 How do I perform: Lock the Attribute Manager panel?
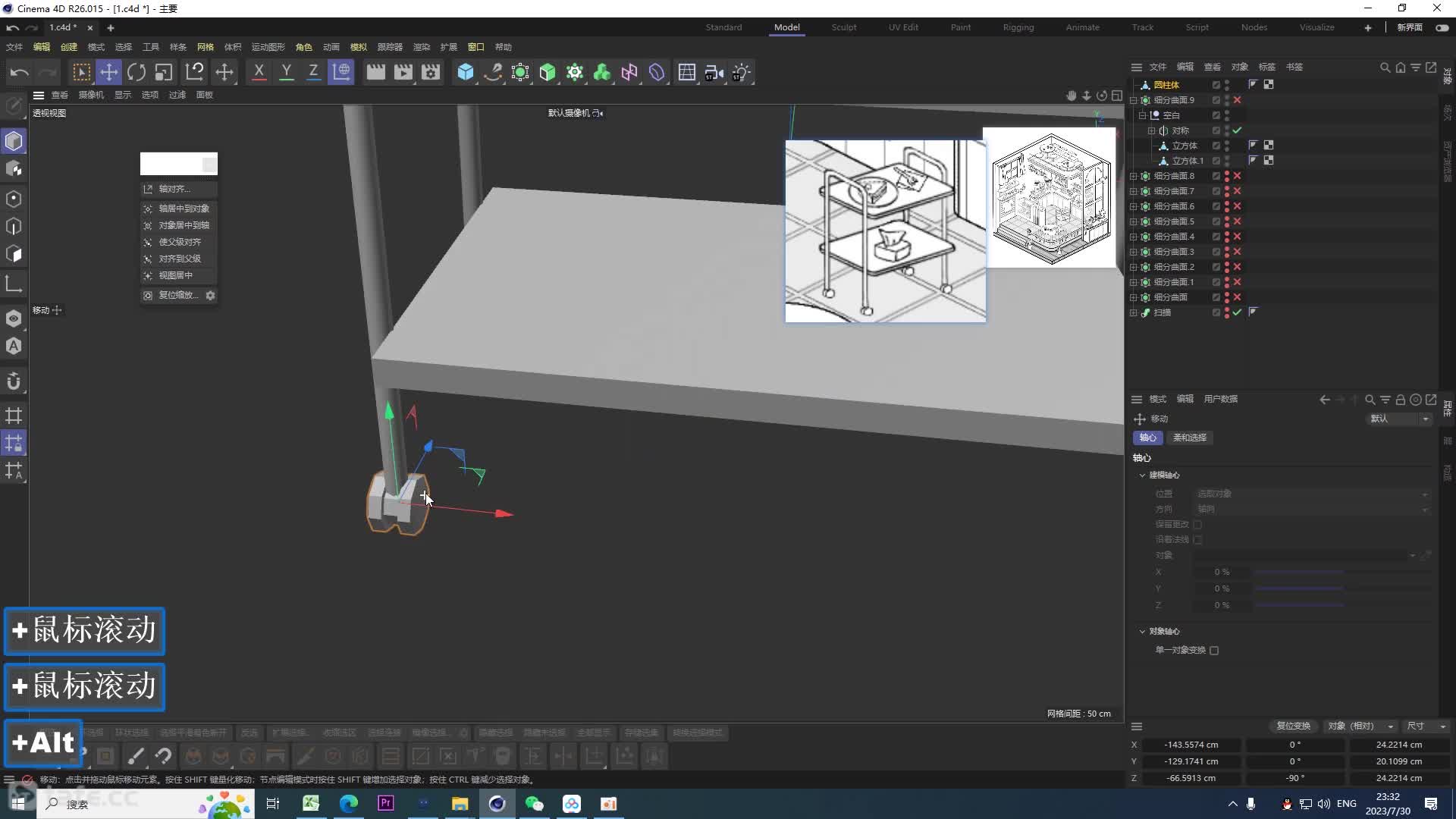coord(1401,400)
